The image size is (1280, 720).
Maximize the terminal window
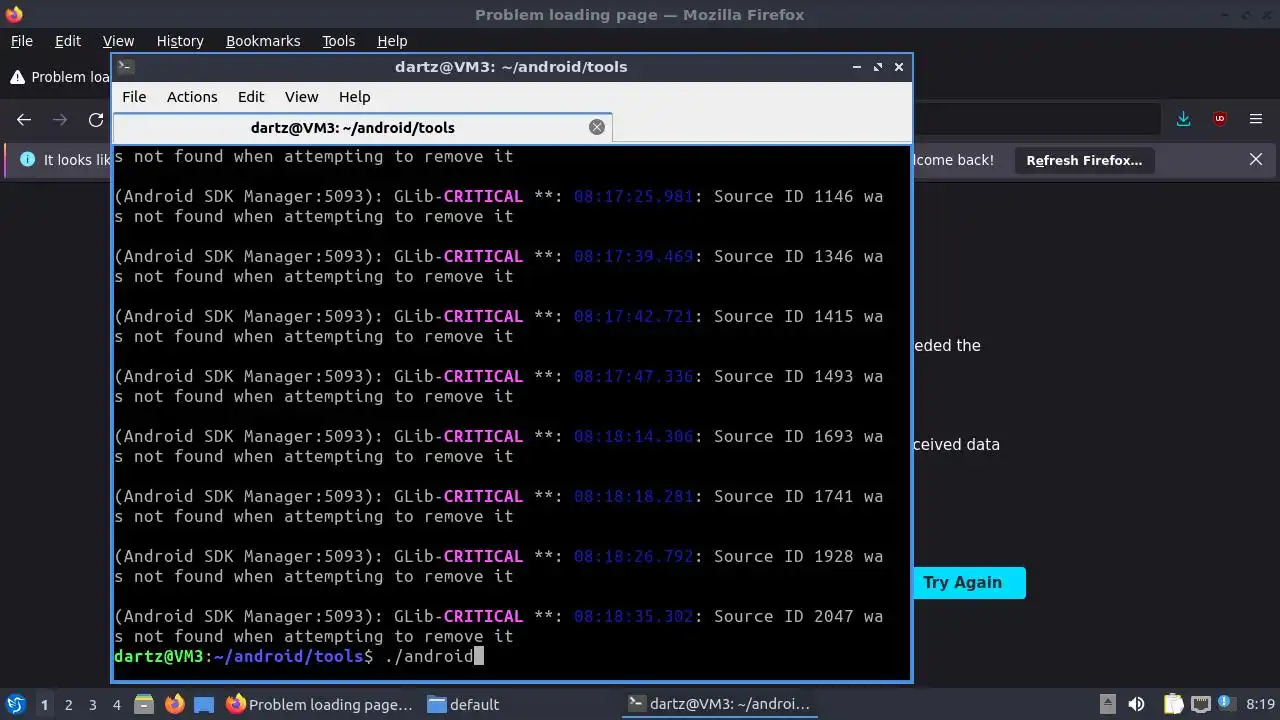click(878, 67)
